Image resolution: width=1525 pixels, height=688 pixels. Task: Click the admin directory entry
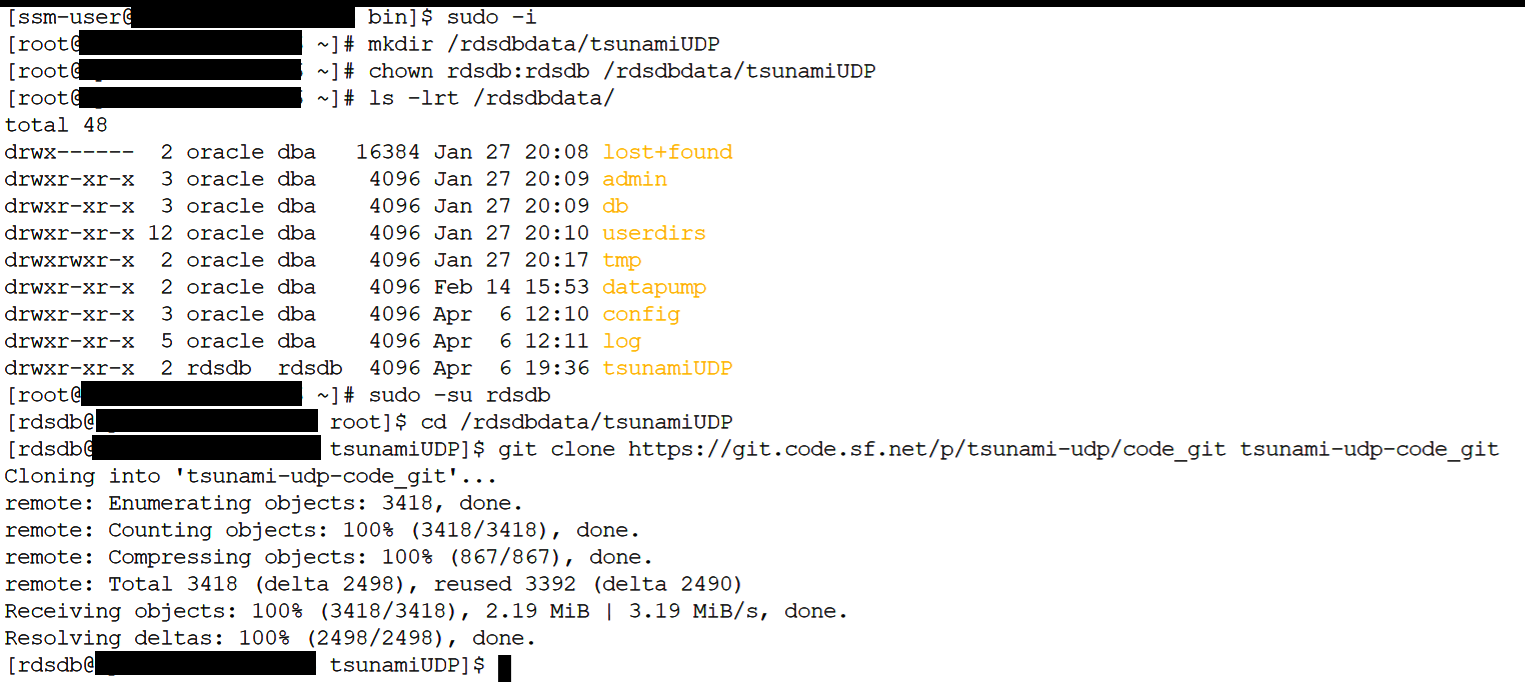pyautogui.click(x=634, y=179)
